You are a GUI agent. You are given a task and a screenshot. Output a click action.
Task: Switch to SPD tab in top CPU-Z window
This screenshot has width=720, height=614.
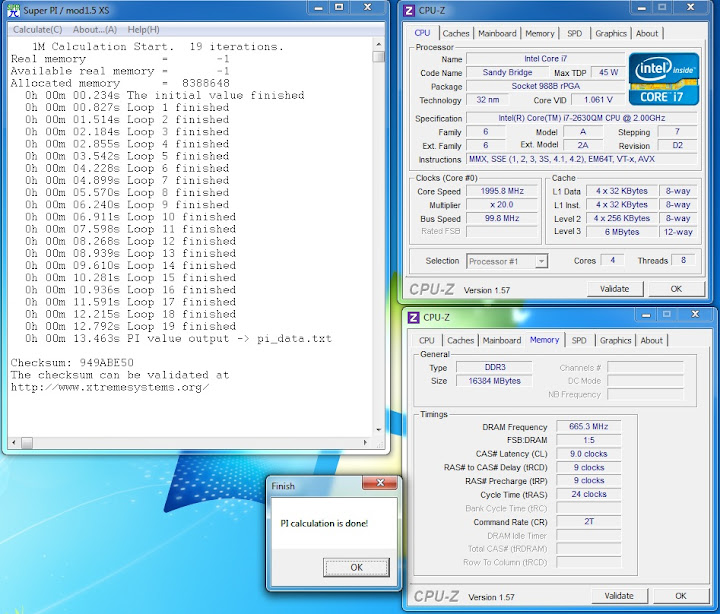(574, 34)
